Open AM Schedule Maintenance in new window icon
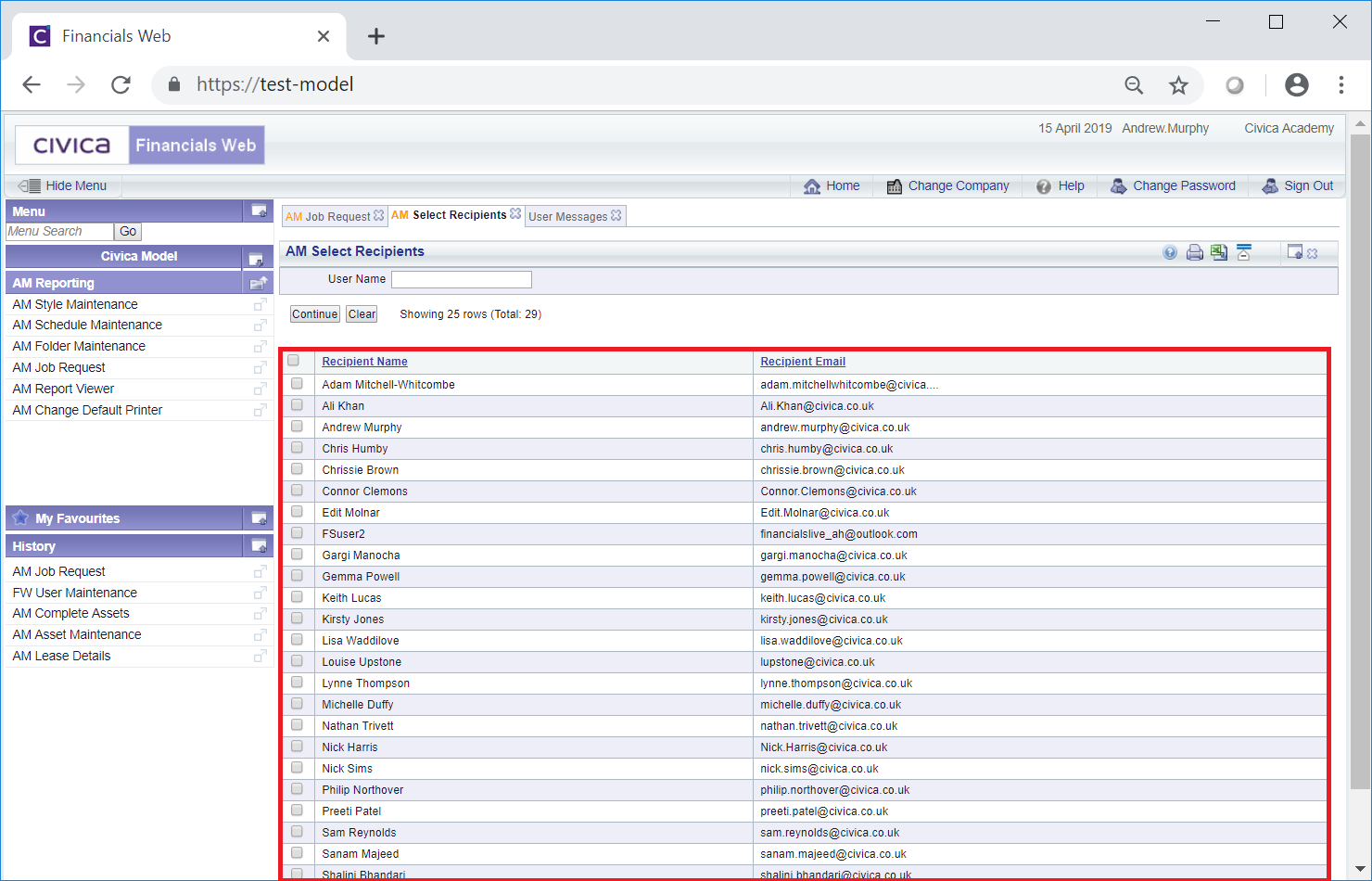Viewport: 1372px width, 881px height. [260, 326]
